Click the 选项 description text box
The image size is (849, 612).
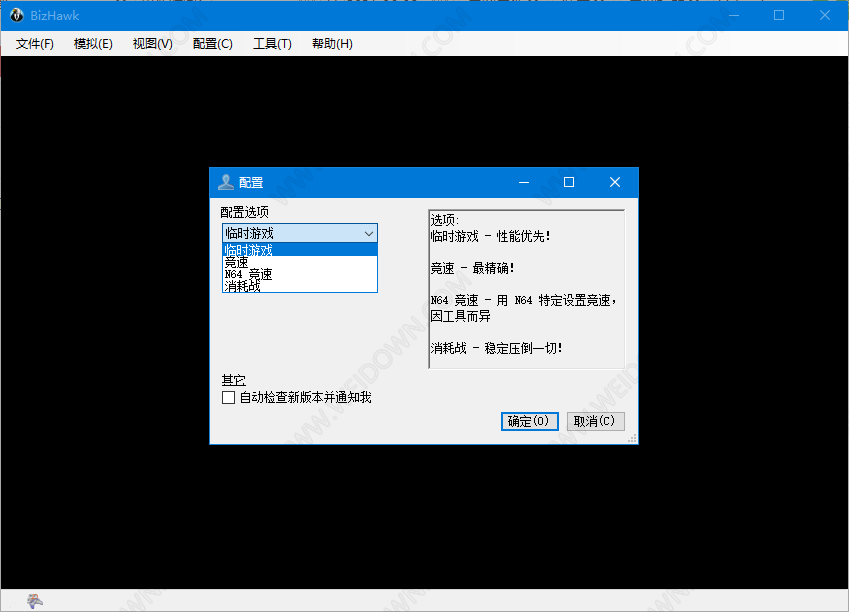pos(526,289)
